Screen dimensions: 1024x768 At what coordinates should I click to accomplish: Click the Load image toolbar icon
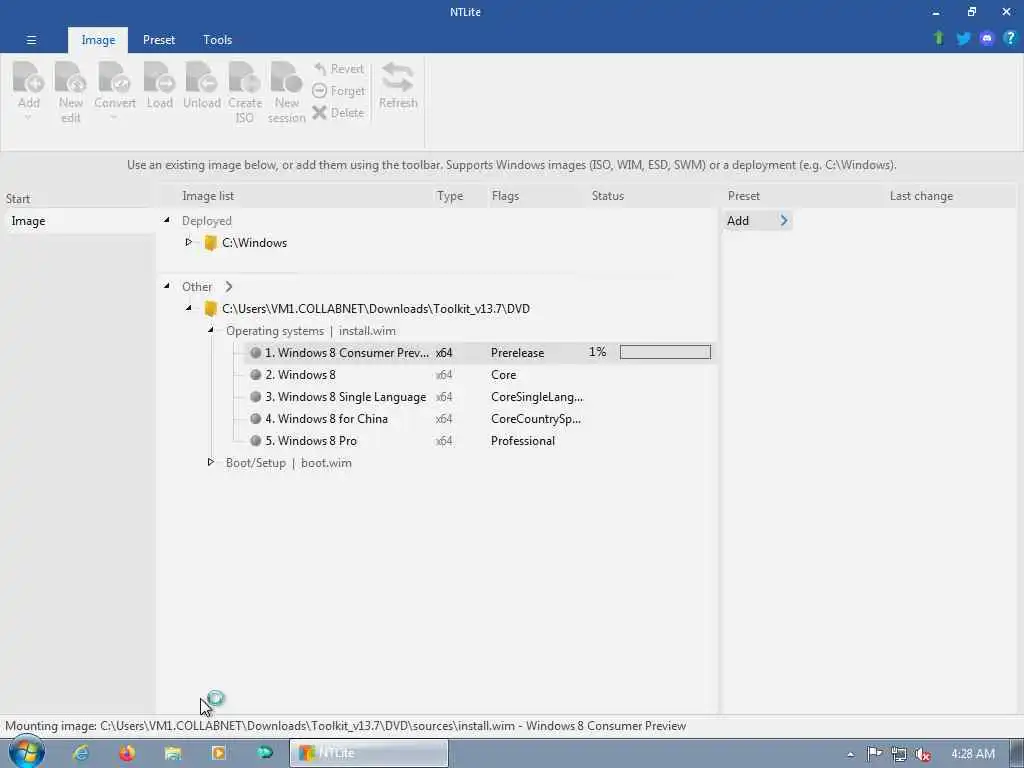tap(159, 77)
